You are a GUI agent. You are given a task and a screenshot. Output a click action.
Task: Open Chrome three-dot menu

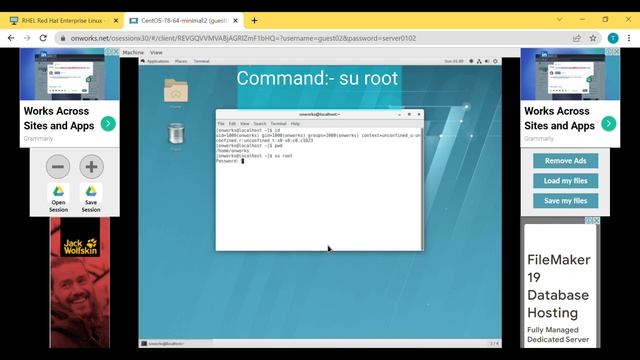629,38
